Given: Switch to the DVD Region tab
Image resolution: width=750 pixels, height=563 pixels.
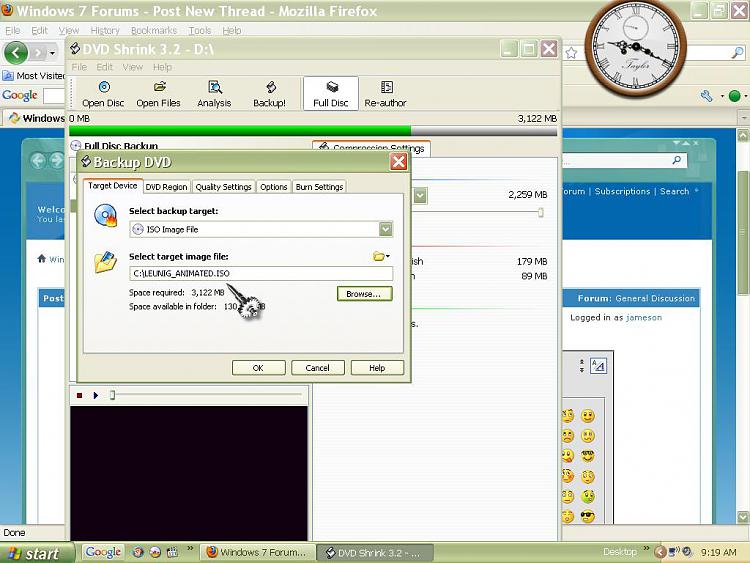Looking at the screenshot, I should click(x=166, y=187).
